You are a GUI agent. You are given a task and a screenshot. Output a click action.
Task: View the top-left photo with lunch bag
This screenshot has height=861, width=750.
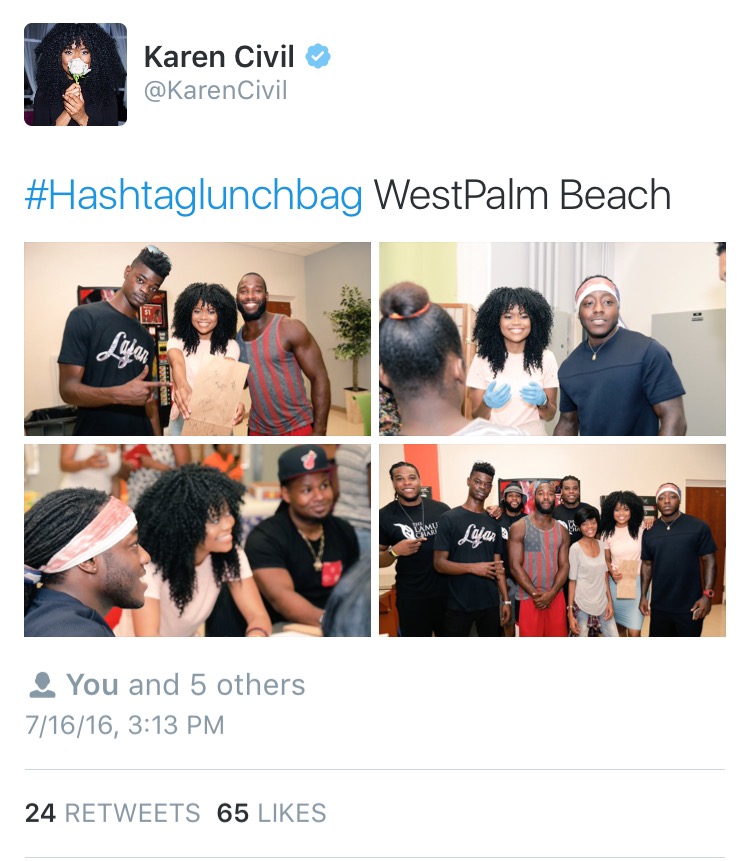pos(197,339)
